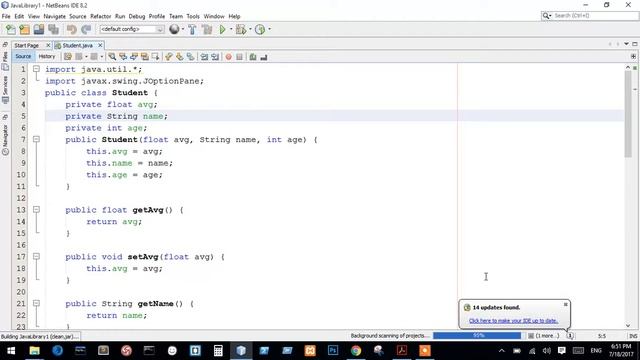Click the Find Previous Occurrence icon
The image size is (640, 360).
(x=123, y=57)
